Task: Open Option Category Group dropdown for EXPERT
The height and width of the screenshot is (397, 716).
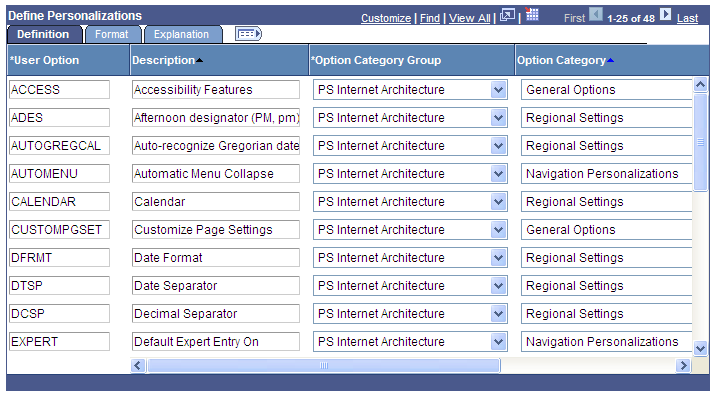Action: point(499,342)
